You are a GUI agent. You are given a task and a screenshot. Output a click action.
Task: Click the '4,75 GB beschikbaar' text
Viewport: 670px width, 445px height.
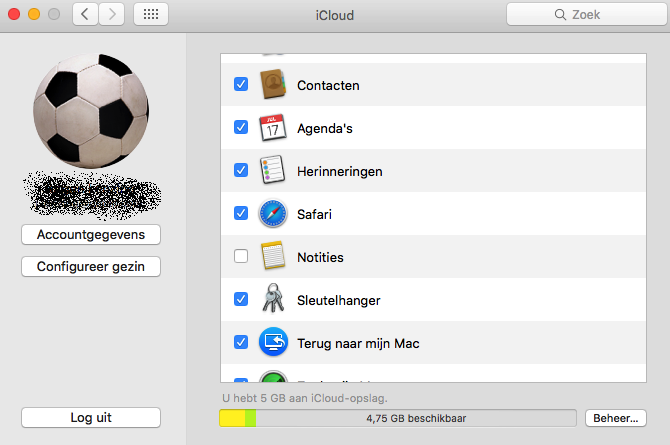tap(416, 418)
